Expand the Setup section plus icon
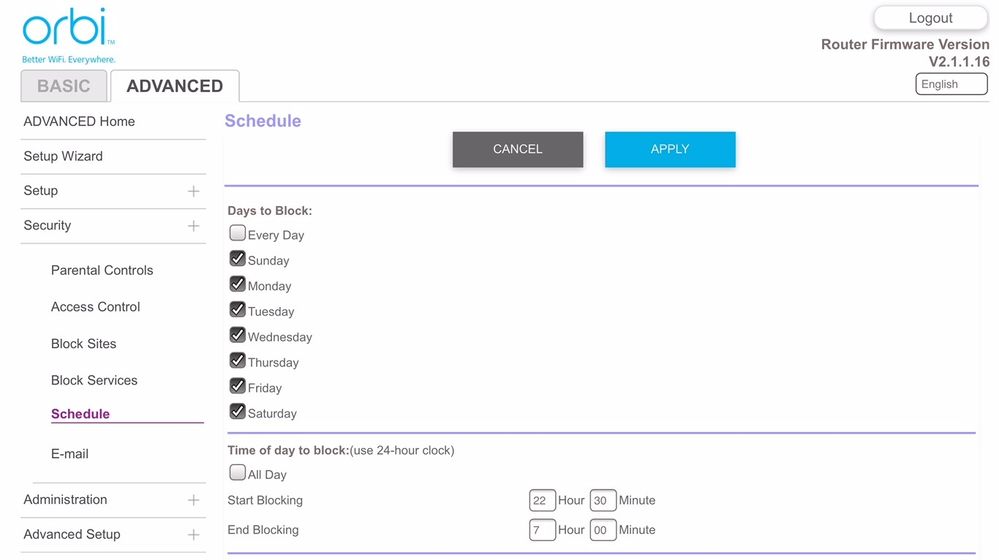The width and height of the screenshot is (999, 560). (x=193, y=191)
